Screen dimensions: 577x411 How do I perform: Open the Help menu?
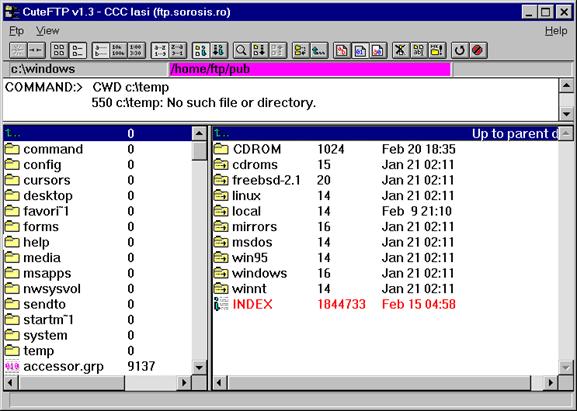pos(556,31)
